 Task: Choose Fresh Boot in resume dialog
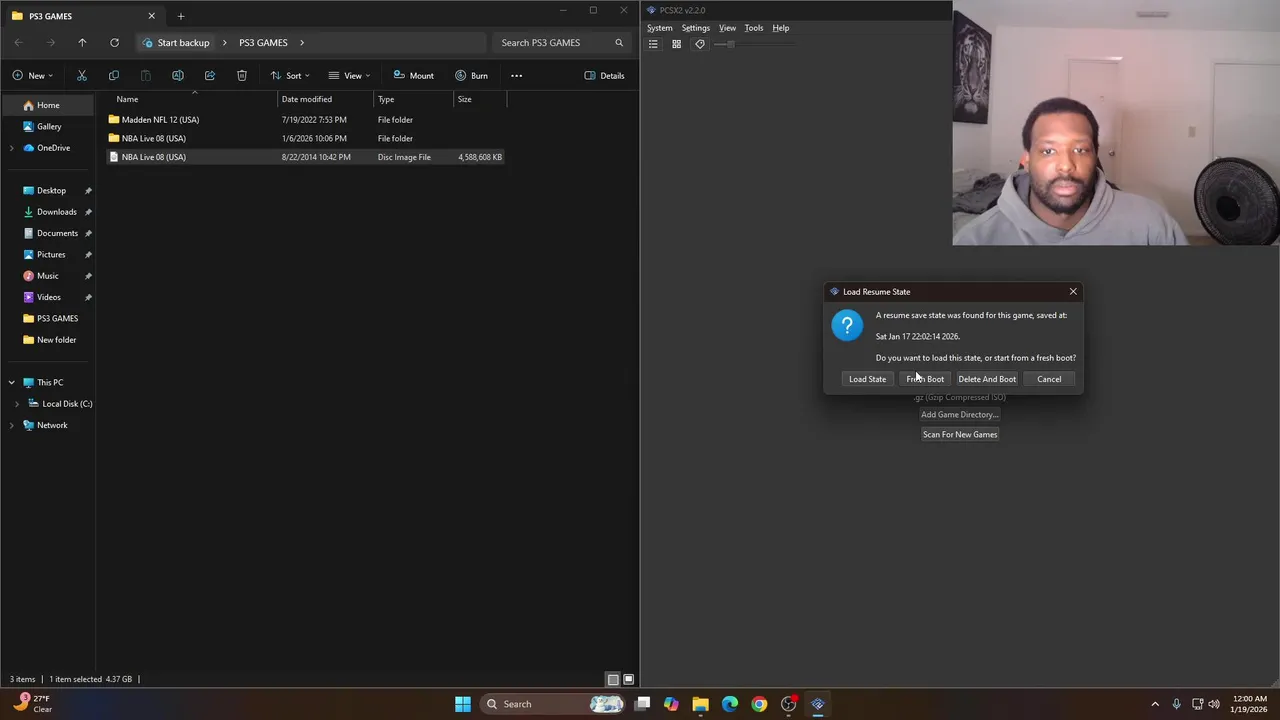coord(925,379)
